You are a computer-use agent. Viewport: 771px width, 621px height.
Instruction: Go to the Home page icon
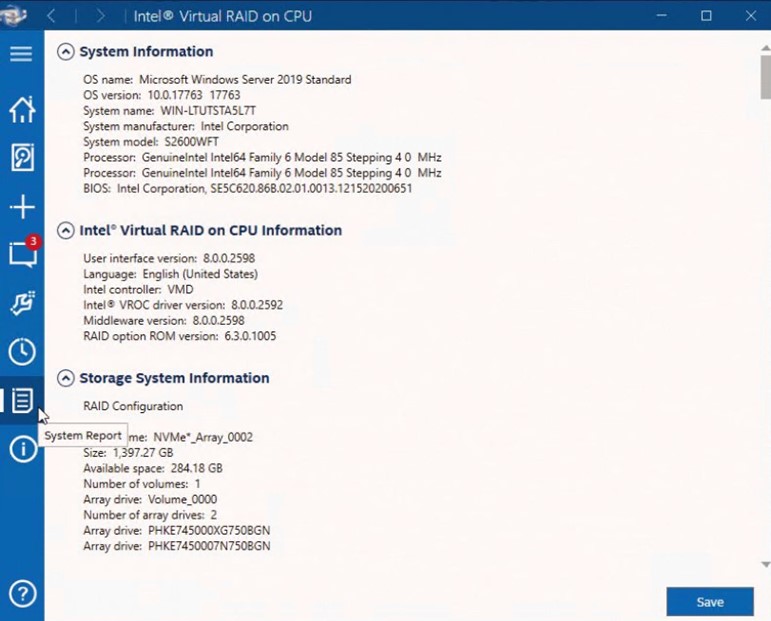coord(22,109)
